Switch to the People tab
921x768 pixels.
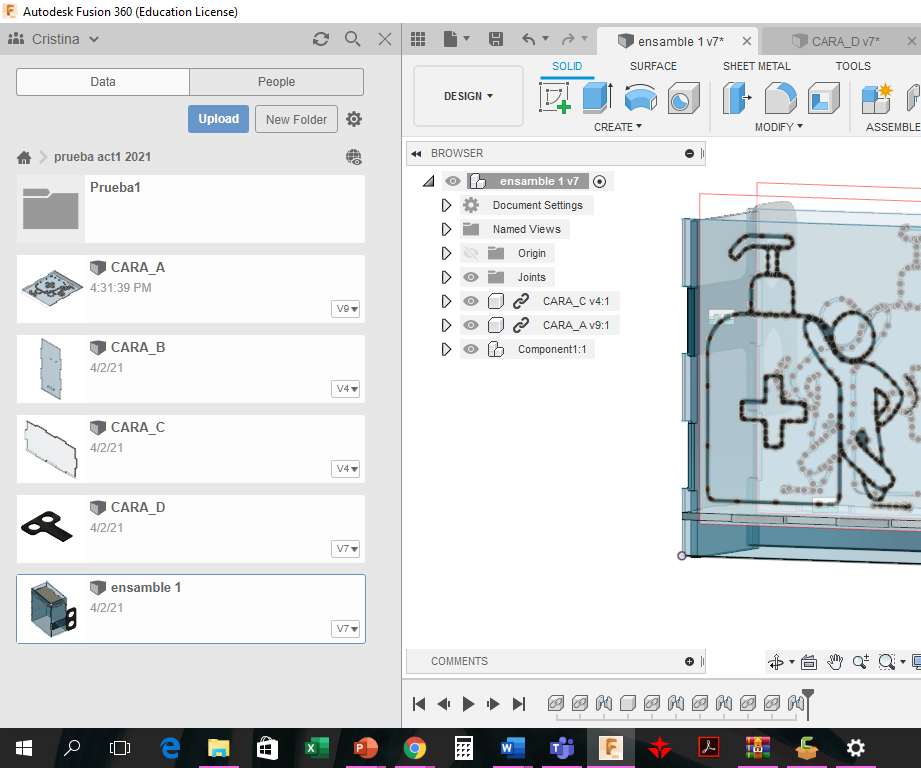276,82
